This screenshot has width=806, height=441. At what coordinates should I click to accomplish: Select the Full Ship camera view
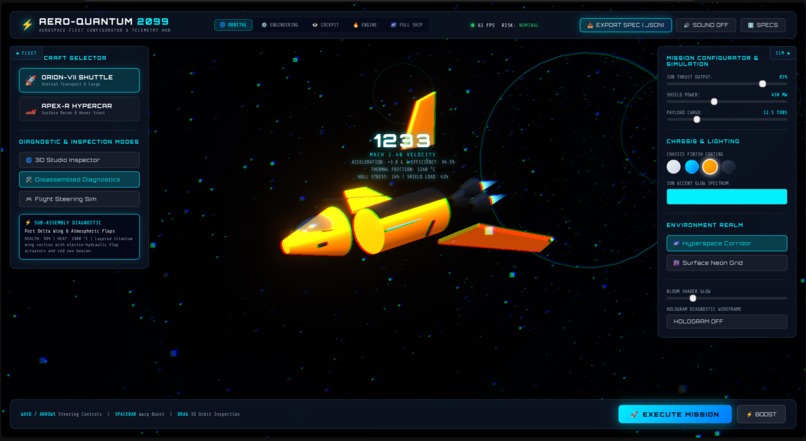[x=406, y=25]
